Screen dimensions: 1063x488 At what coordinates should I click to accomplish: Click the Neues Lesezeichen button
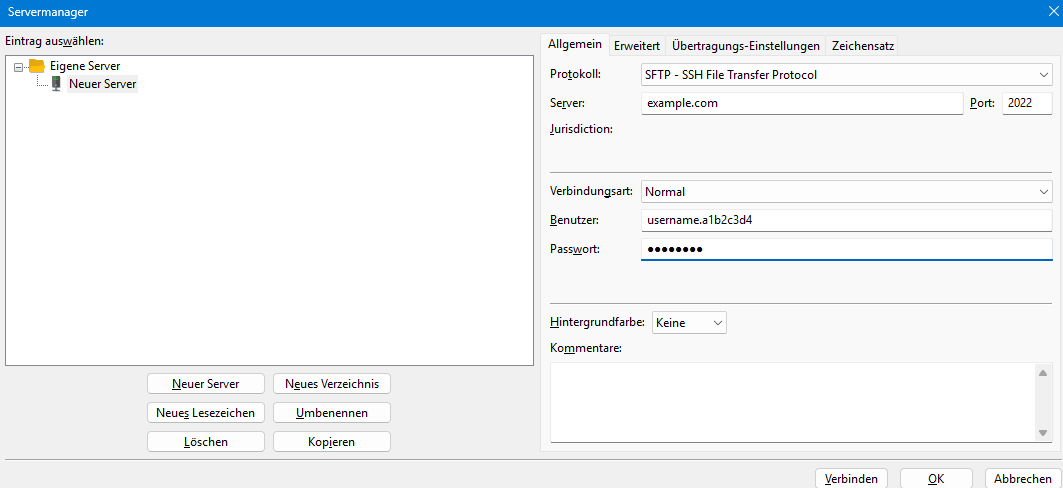point(205,413)
